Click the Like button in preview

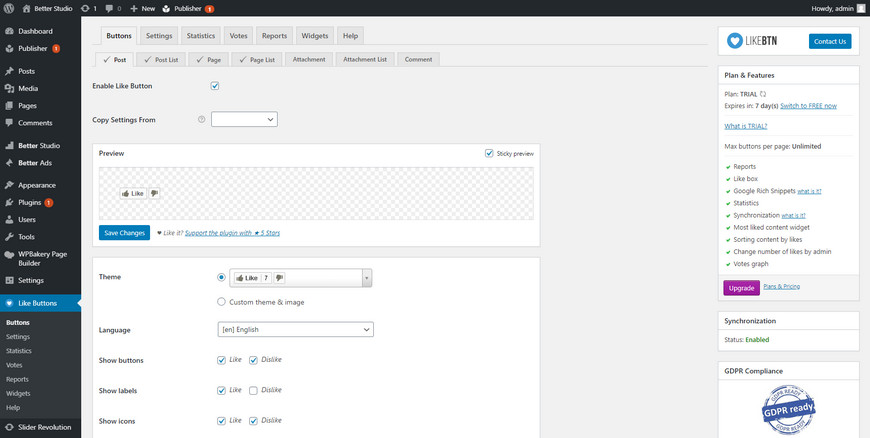pos(133,193)
